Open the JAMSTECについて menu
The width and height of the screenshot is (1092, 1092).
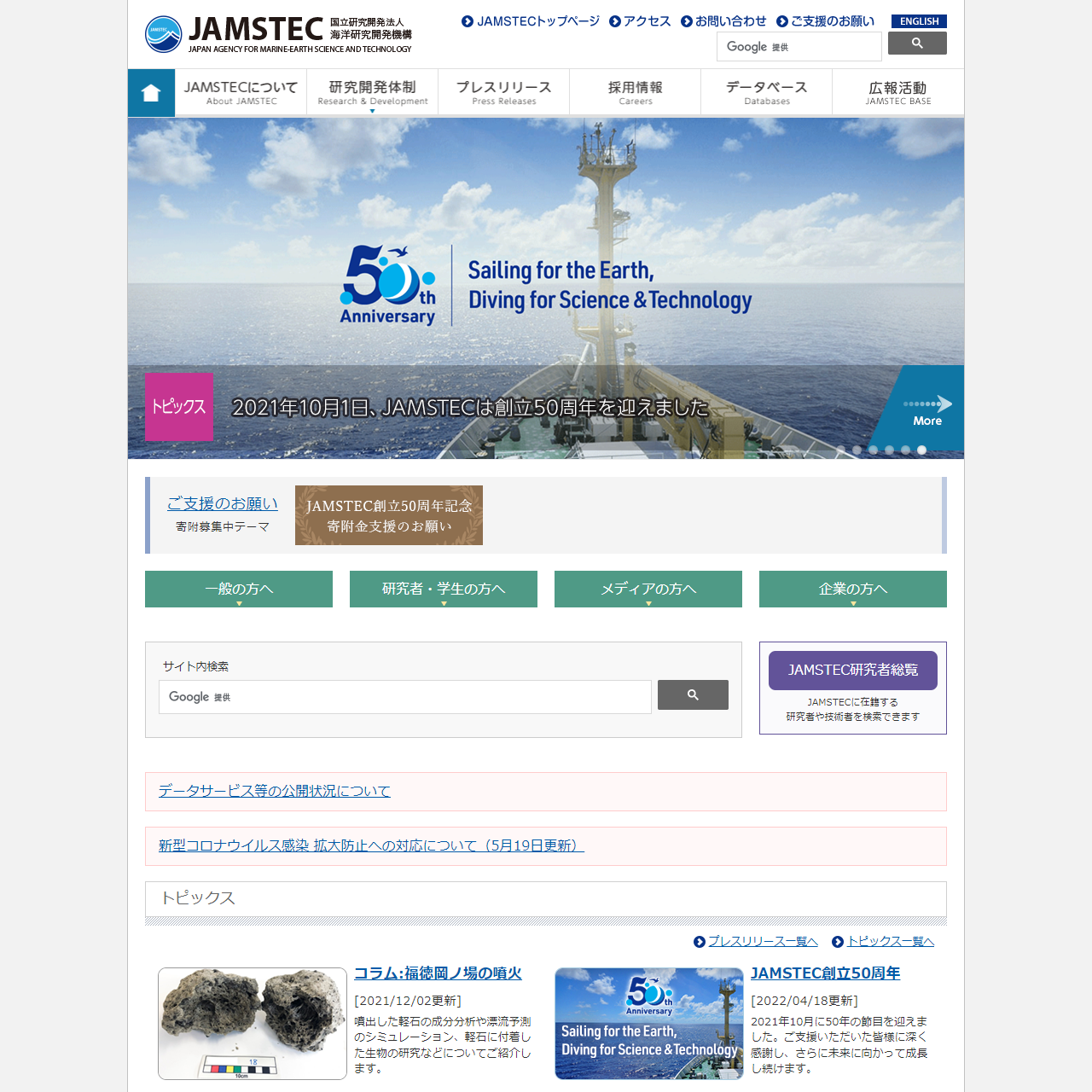click(x=241, y=92)
